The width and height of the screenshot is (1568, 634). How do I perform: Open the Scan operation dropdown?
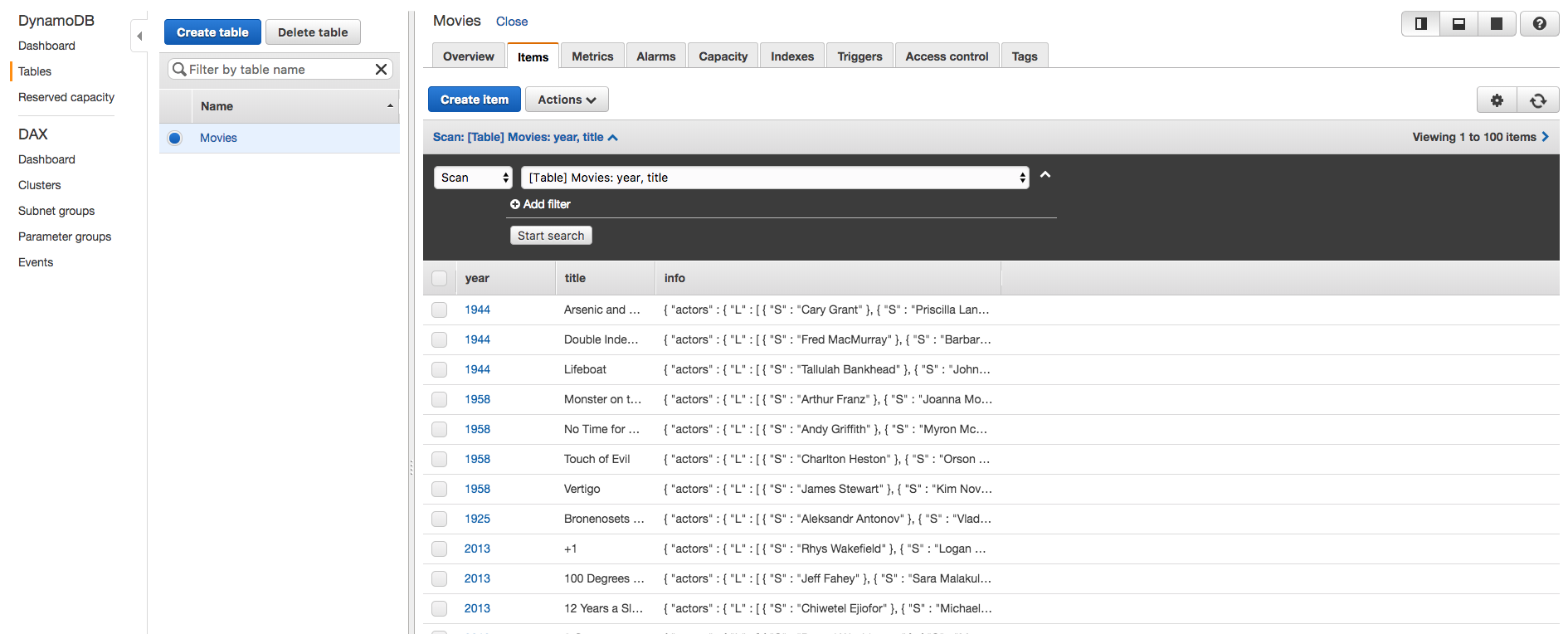(474, 178)
